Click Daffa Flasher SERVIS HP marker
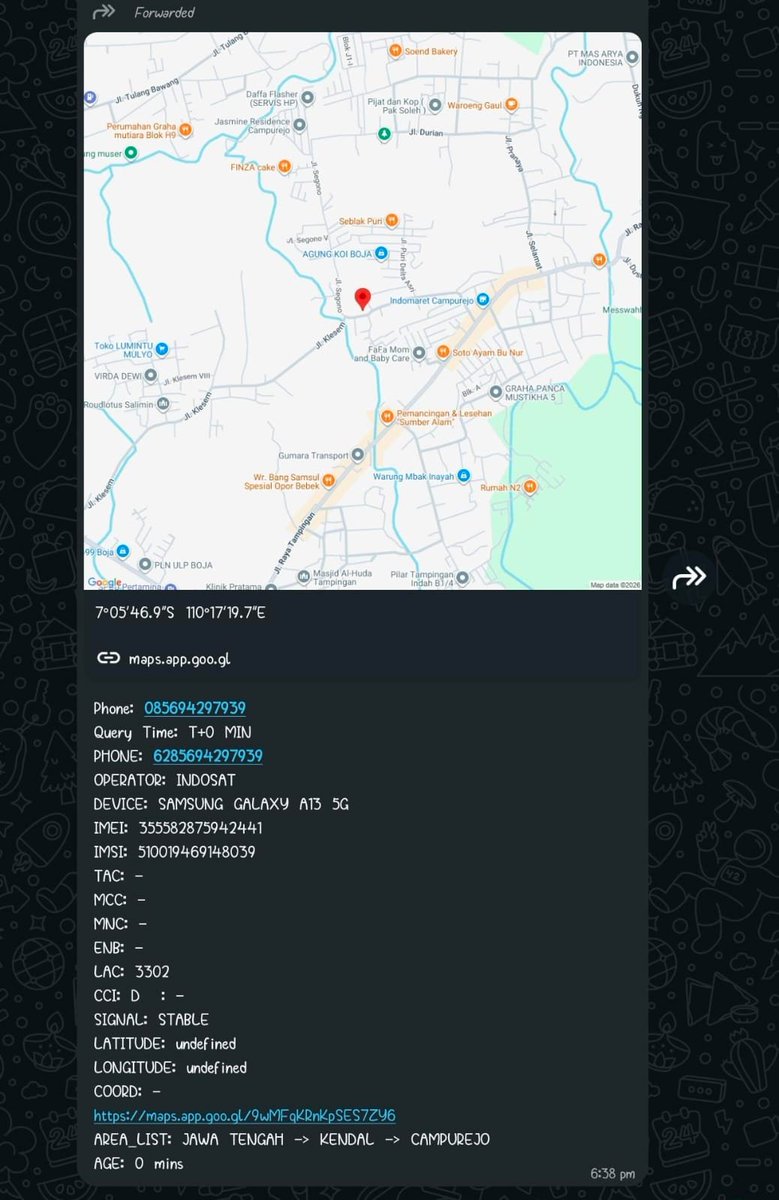This screenshot has height=1200, width=779. (x=307, y=98)
